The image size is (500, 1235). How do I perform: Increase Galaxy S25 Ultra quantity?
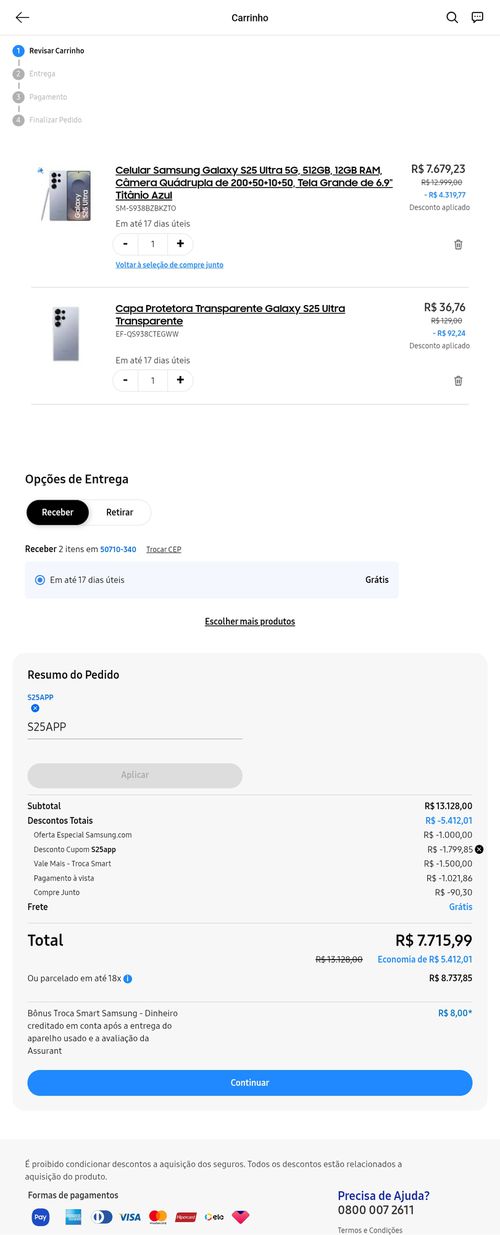(180, 244)
